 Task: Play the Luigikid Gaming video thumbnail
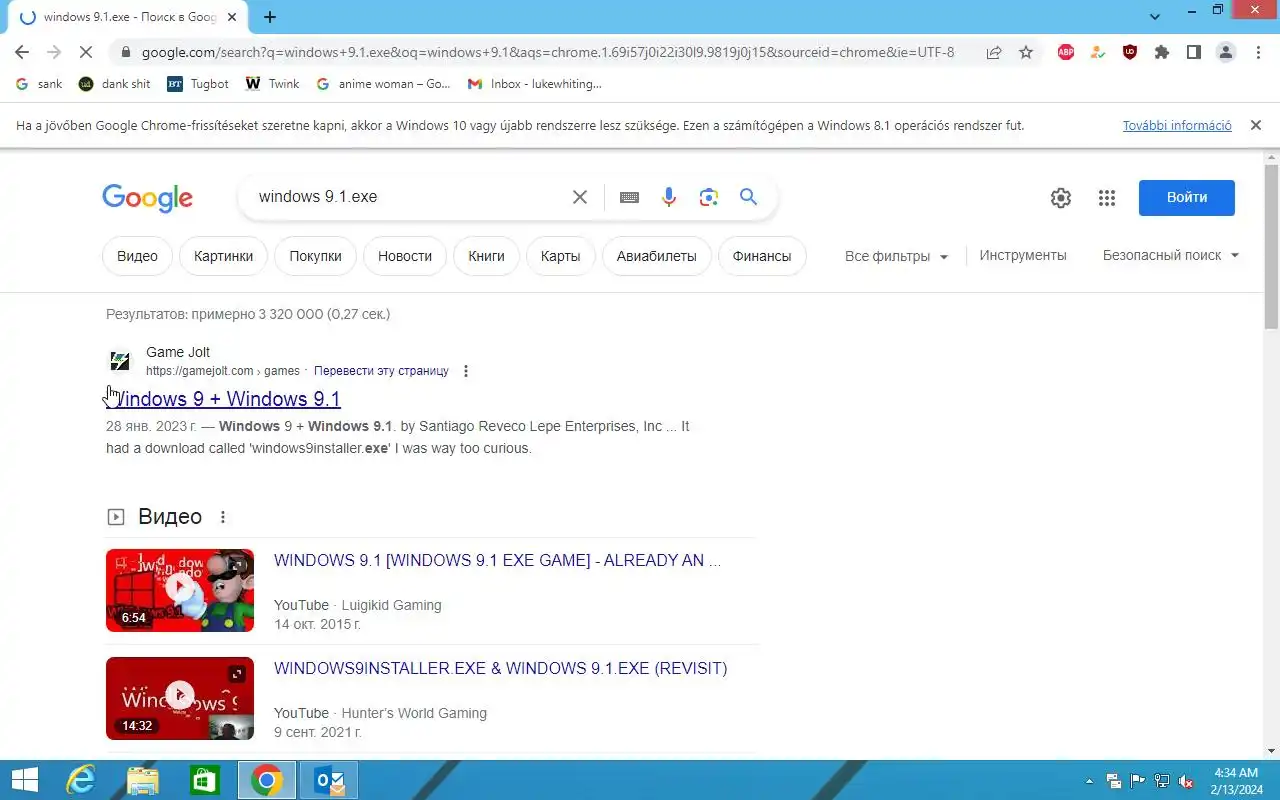(180, 590)
